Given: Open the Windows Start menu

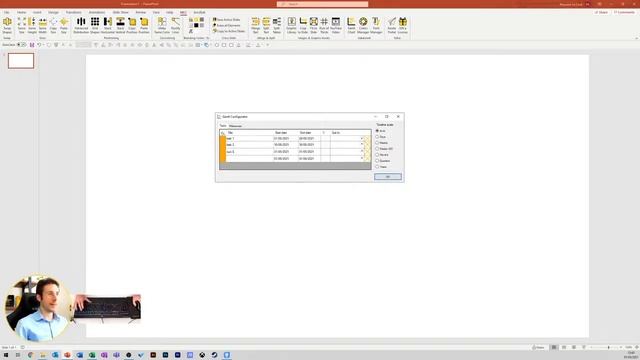Looking at the screenshot, I should pyautogui.click(x=6, y=355).
